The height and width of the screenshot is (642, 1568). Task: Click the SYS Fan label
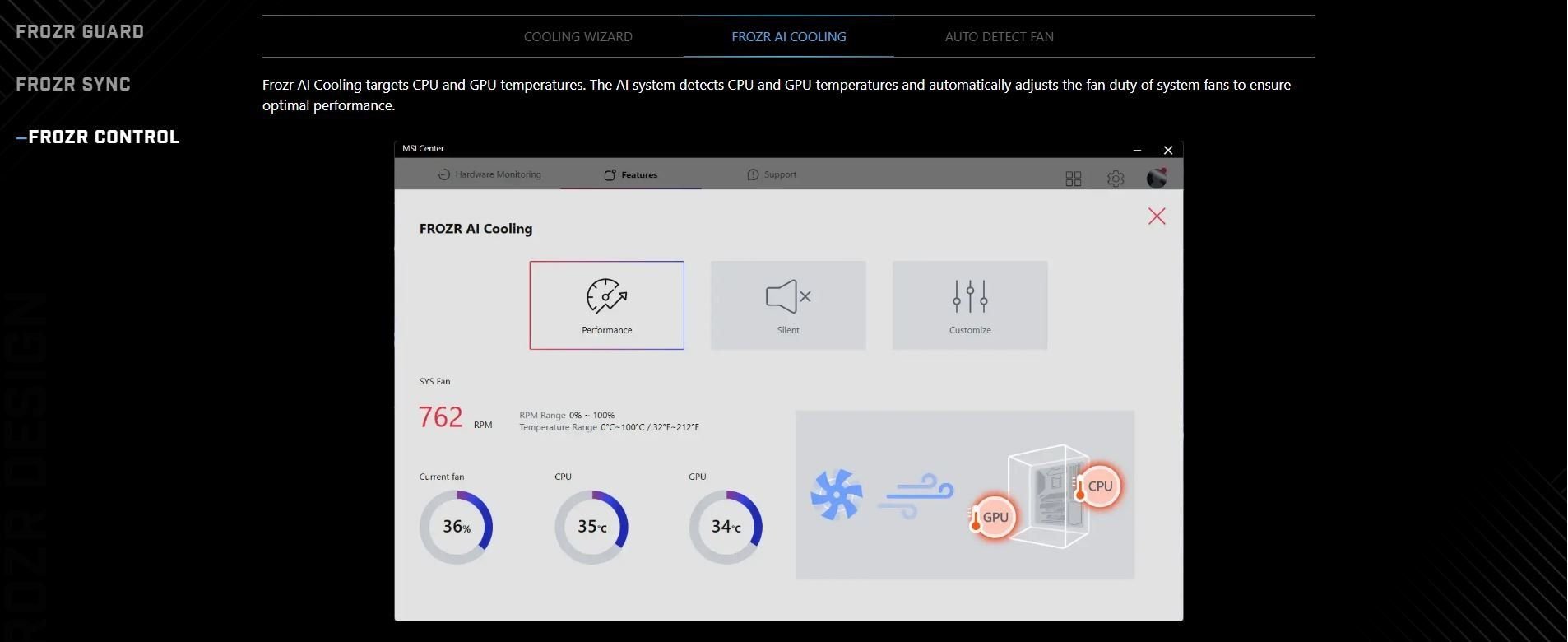coord(434,381)
